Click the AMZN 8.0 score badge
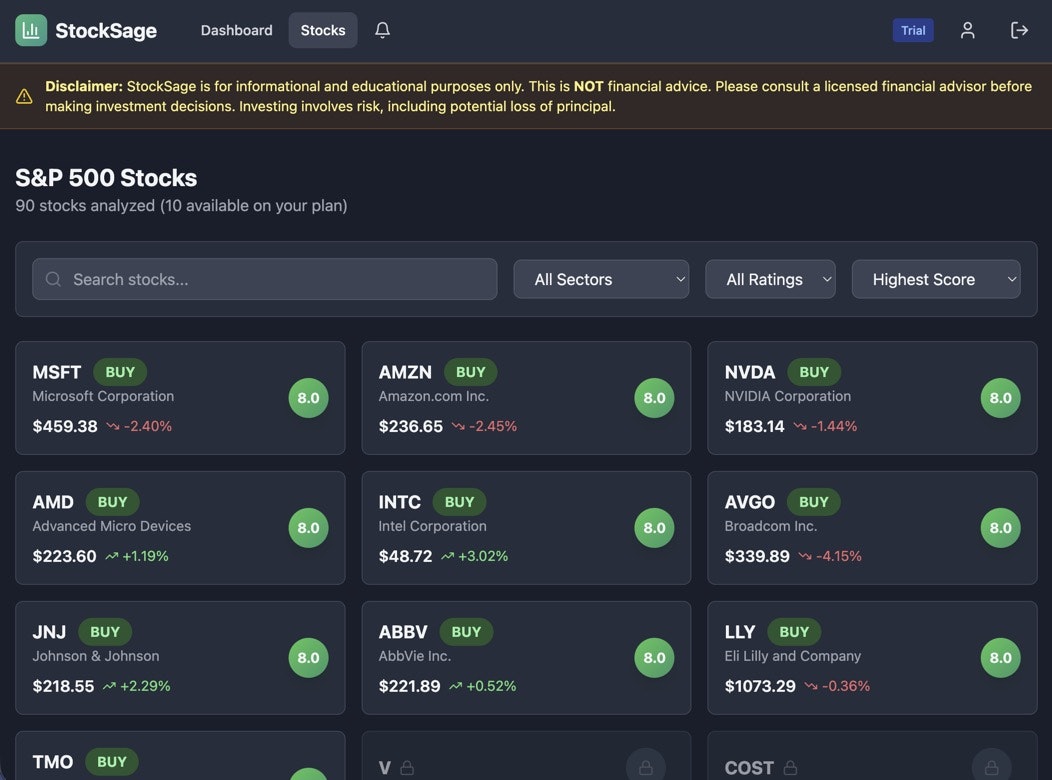Image resolution: width=1052 pixels, height=780 pixels. 654,398
